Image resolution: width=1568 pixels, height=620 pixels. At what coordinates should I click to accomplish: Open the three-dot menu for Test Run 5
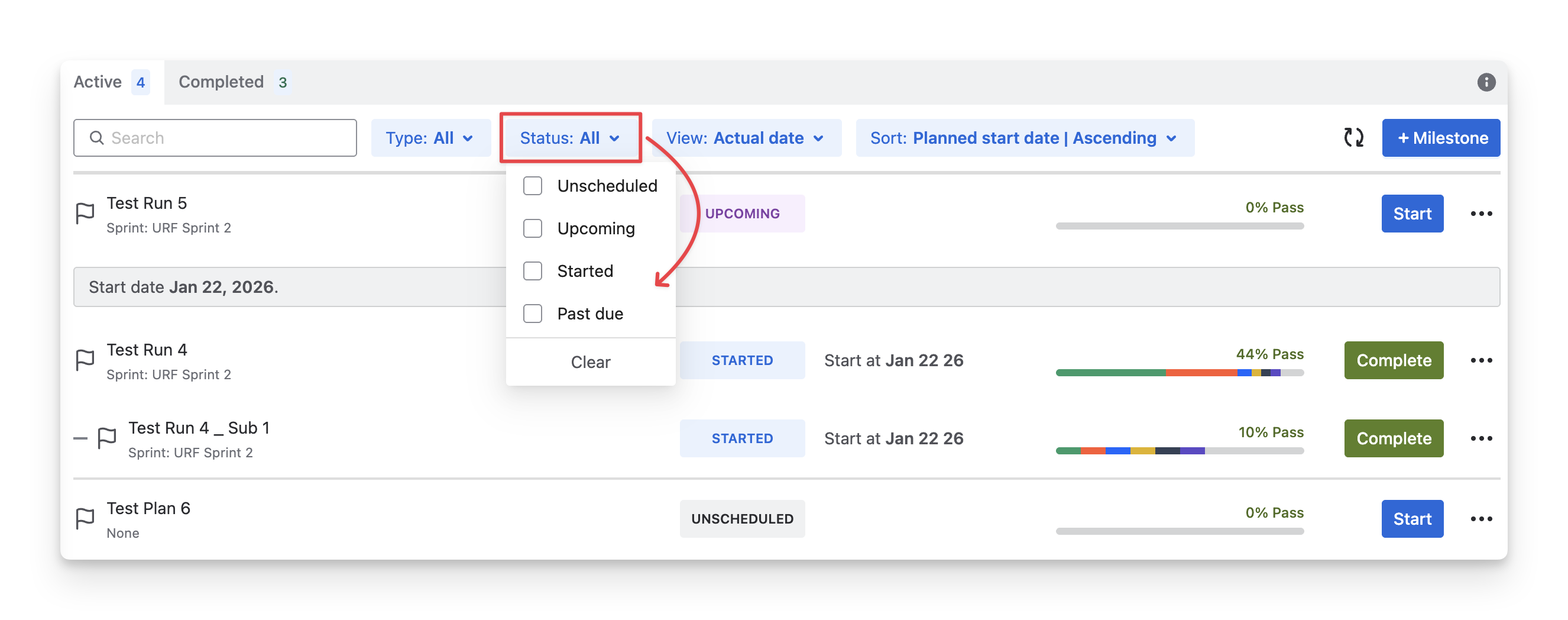point(1481,214)
